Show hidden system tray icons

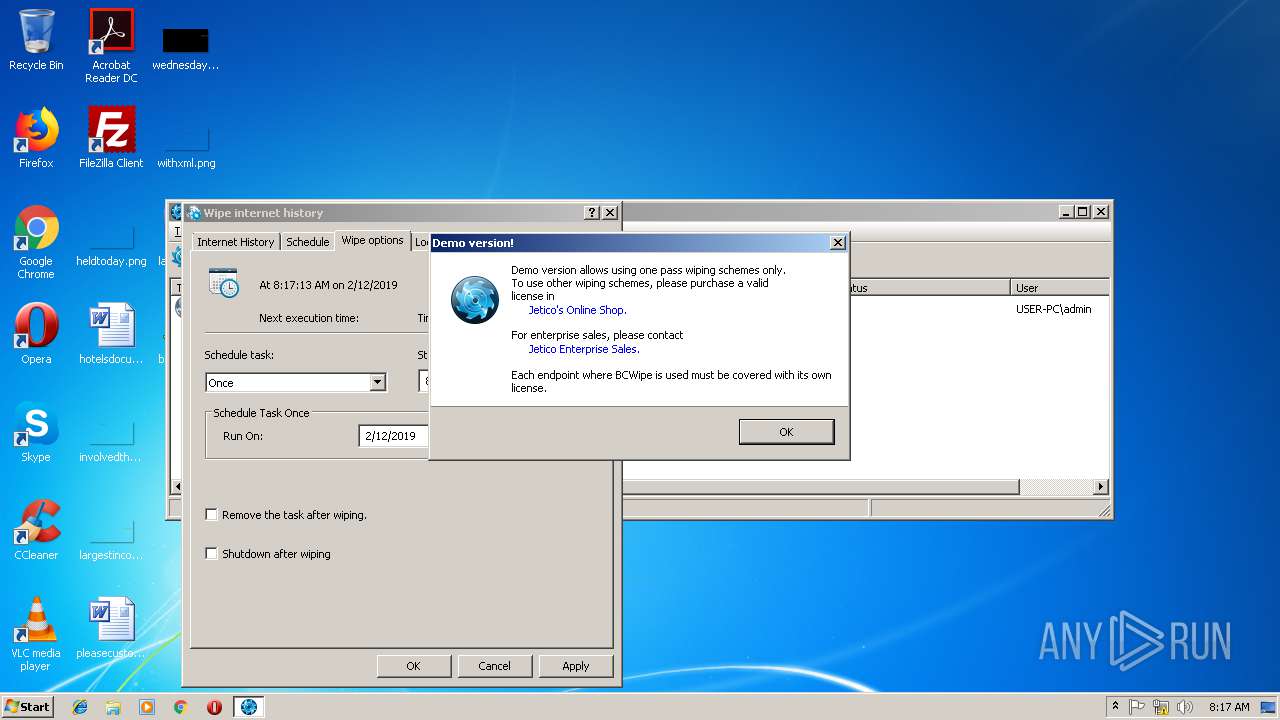1115,707
